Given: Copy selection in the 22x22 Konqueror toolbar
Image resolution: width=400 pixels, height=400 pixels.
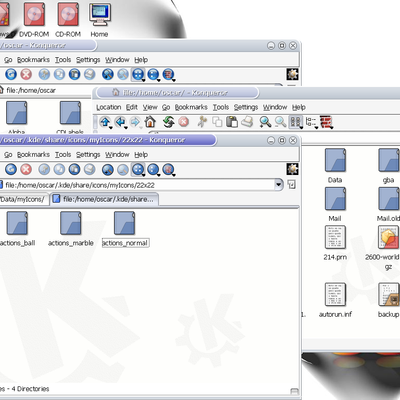Looking at the screenshot, I should coord(59,169).
